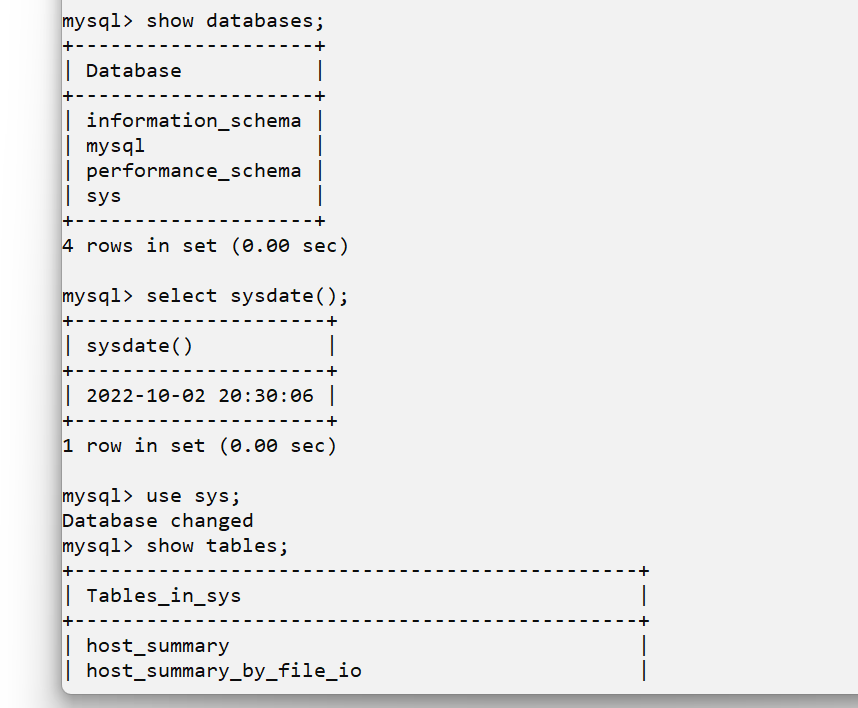Select the host_summary_by_file_io table row
The height and width of the screenshot is (708, 858).
pyautogui.click(x=223, y=671)
